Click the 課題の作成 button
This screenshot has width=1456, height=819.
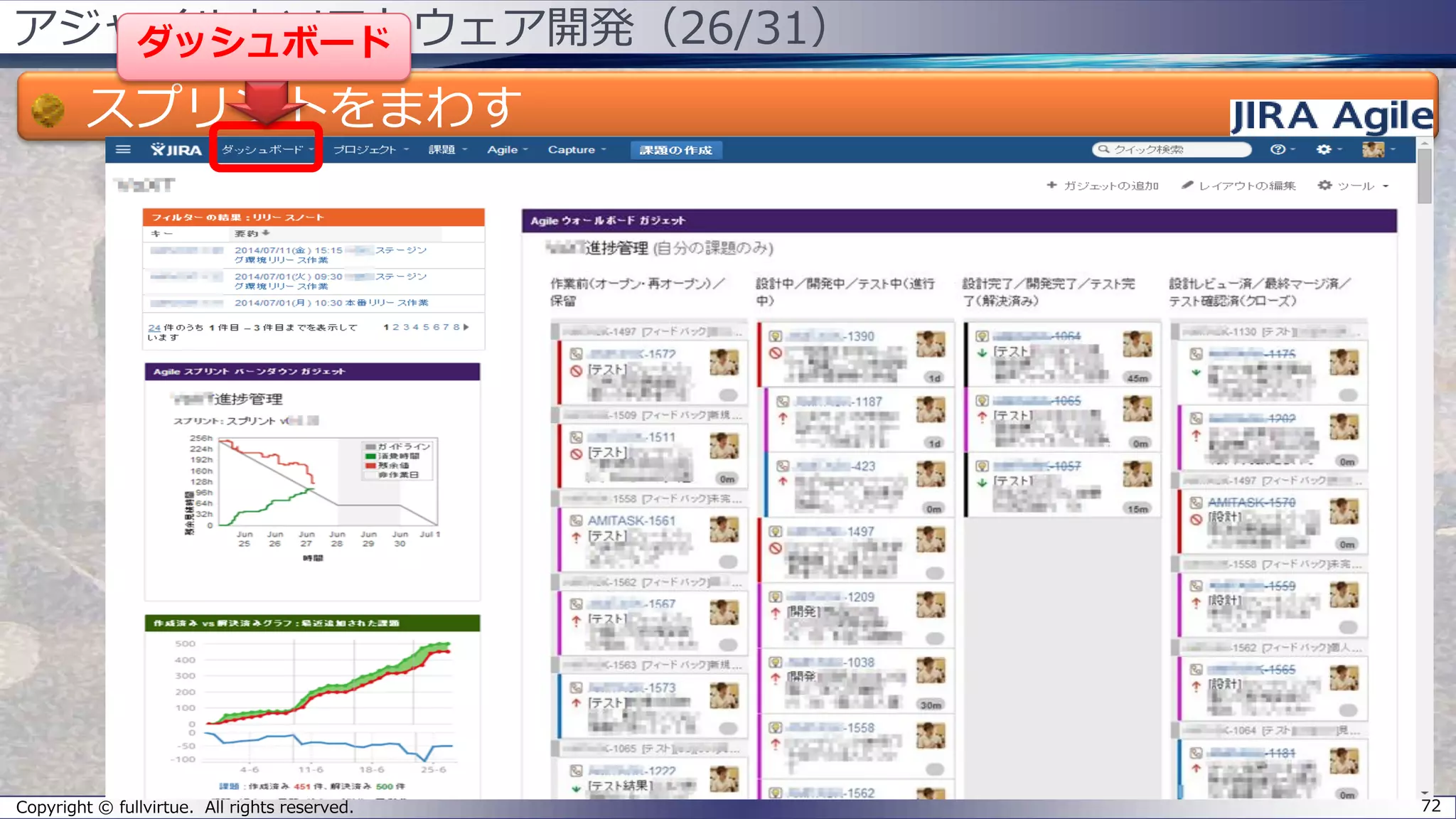tap(675, 150)
